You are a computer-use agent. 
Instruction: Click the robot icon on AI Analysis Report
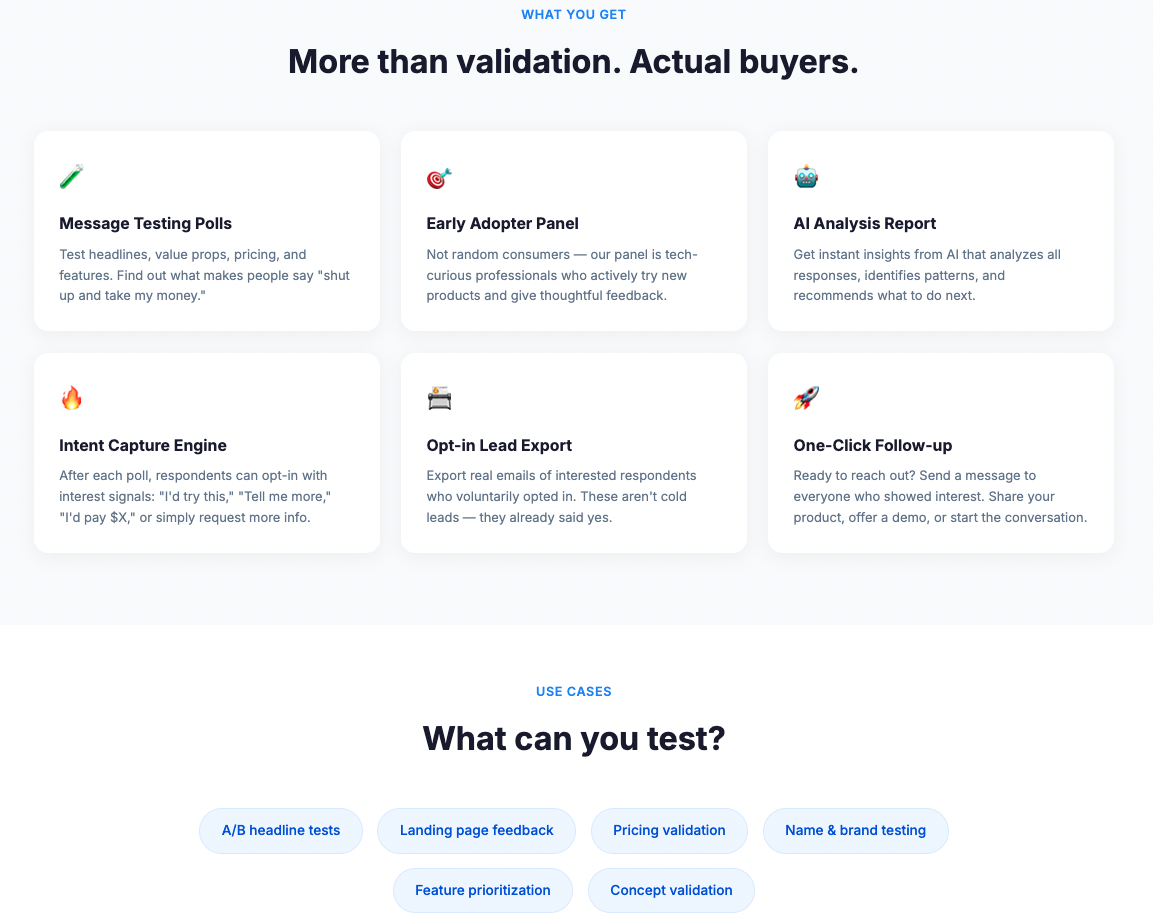[x=806, y=177]
